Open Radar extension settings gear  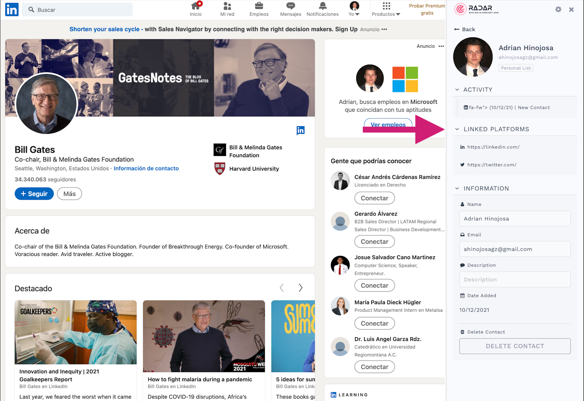tap(558, 9)
